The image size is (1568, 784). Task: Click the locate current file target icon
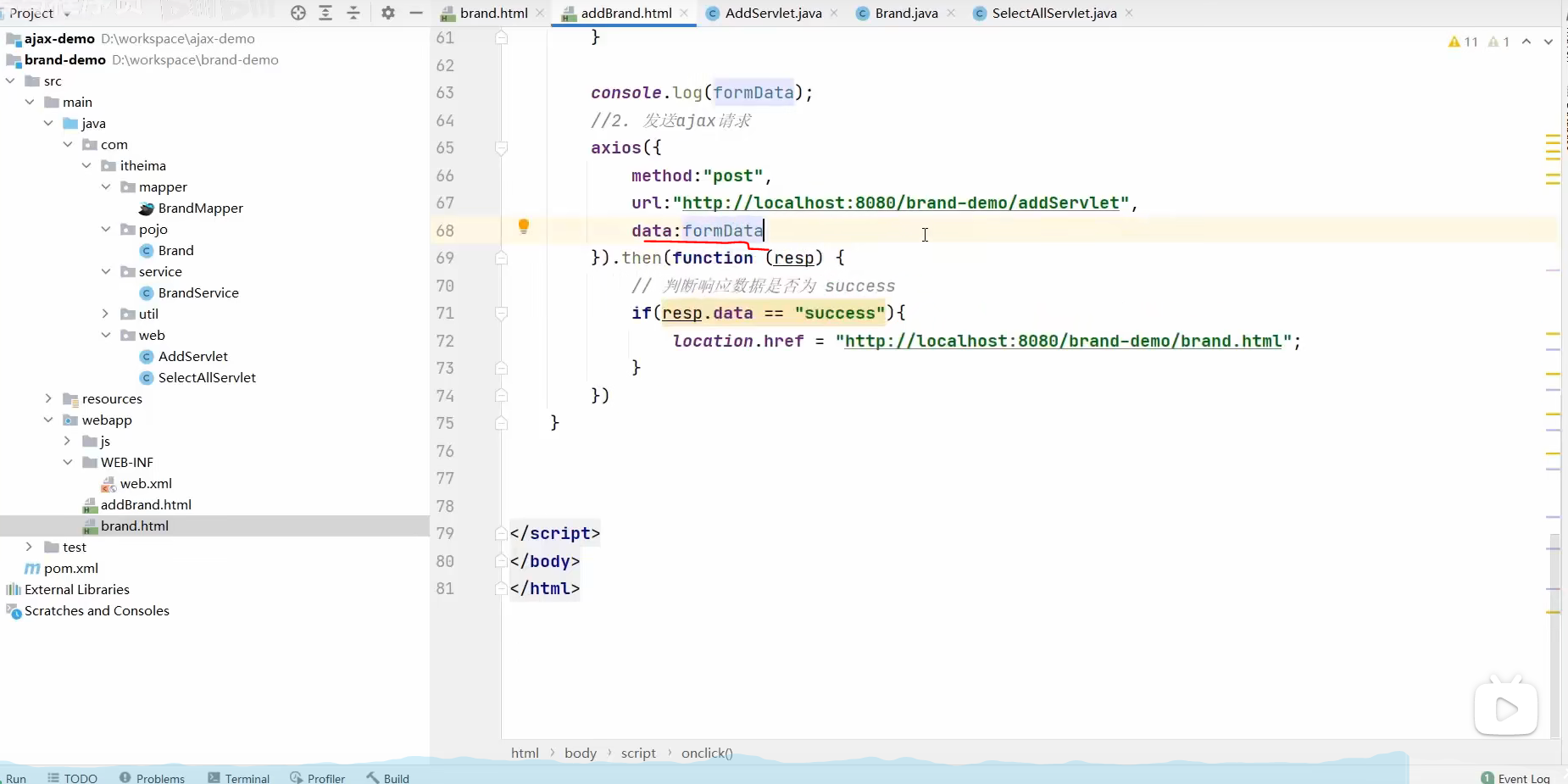tap(297, 13)
